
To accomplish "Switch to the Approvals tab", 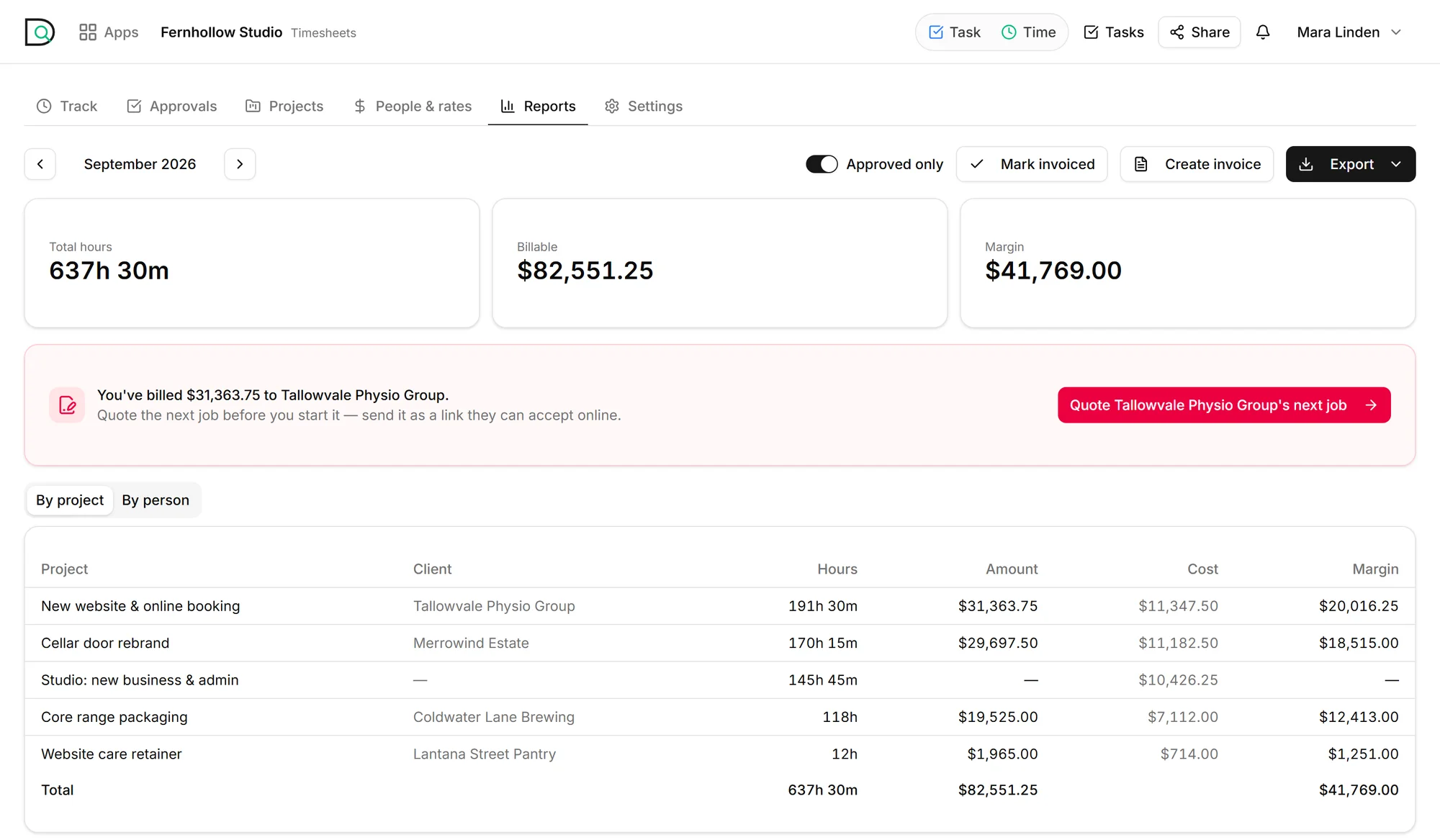I will [172, 107].
